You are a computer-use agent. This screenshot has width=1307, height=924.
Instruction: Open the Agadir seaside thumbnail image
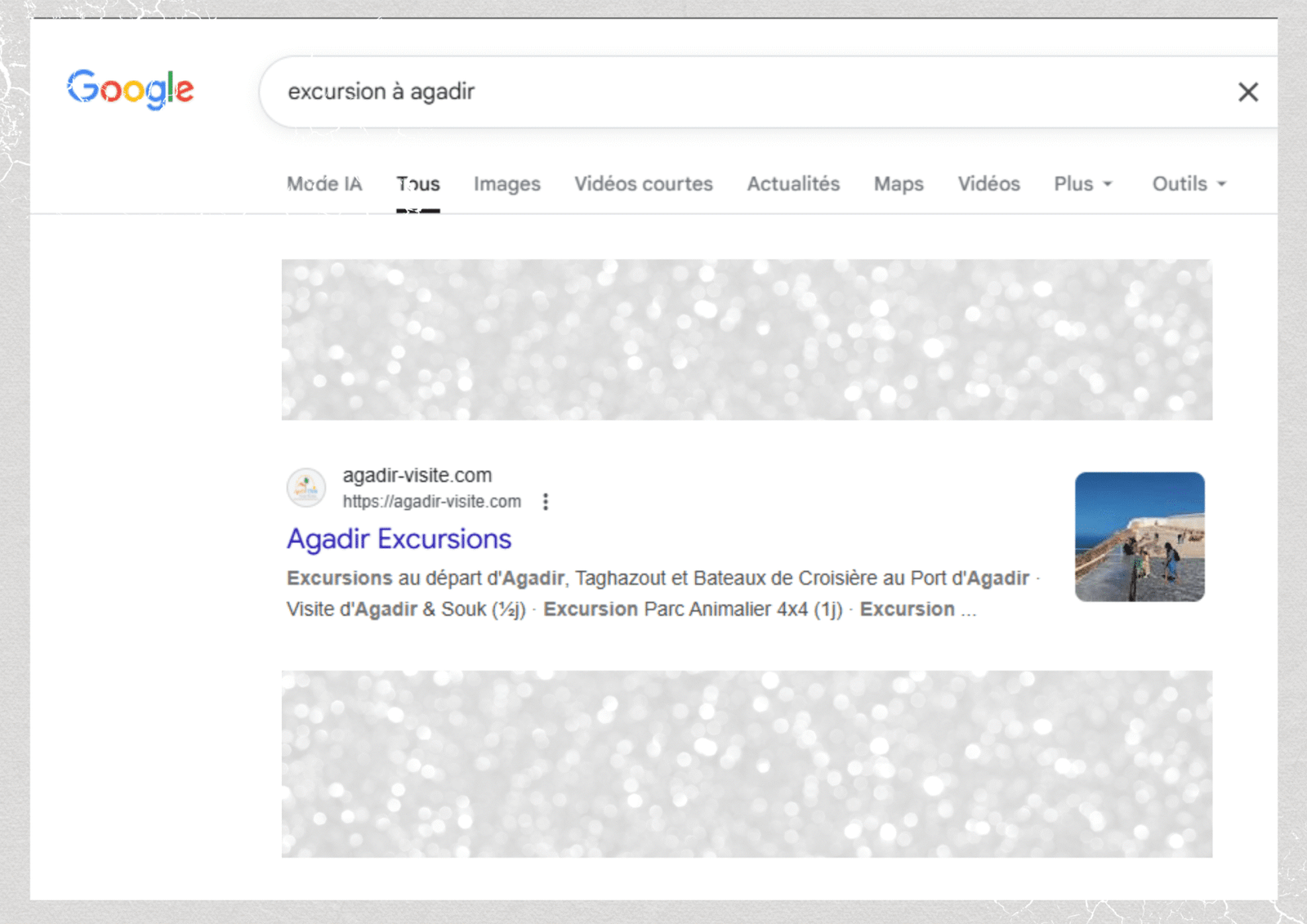[x=1140, y=537]
